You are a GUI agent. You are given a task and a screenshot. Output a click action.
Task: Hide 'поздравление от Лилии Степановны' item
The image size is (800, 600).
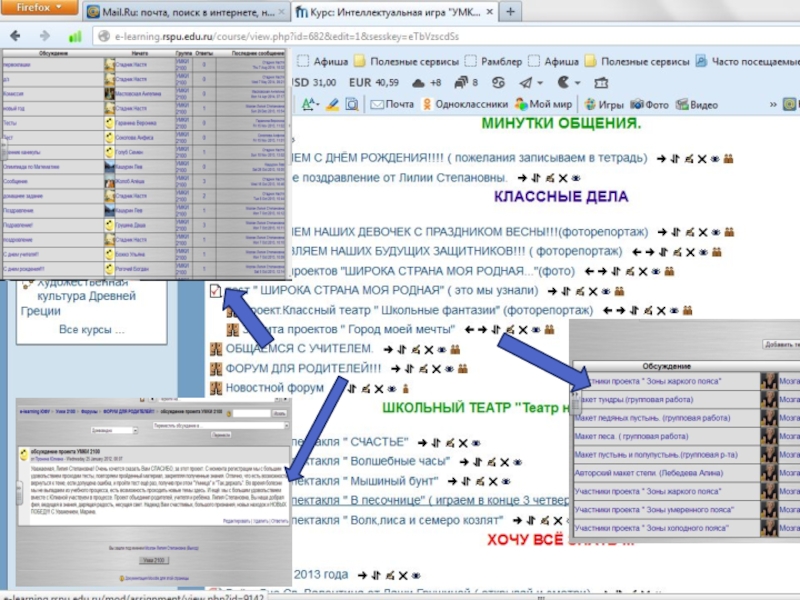576,179
